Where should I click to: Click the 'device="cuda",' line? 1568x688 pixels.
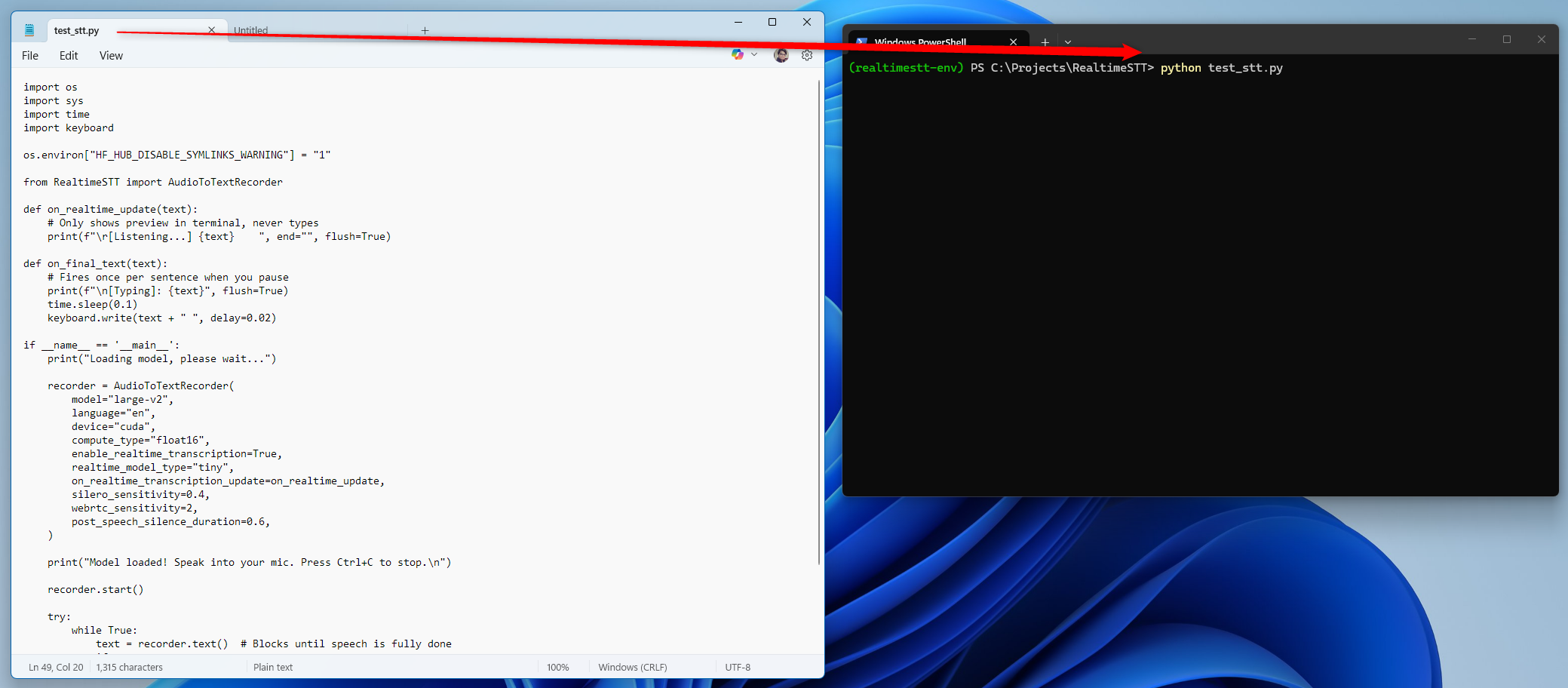coord(114,427)
